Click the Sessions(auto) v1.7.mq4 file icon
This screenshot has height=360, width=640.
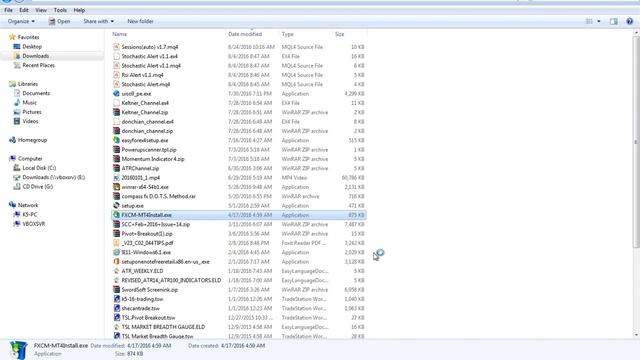tap(116, 47)
